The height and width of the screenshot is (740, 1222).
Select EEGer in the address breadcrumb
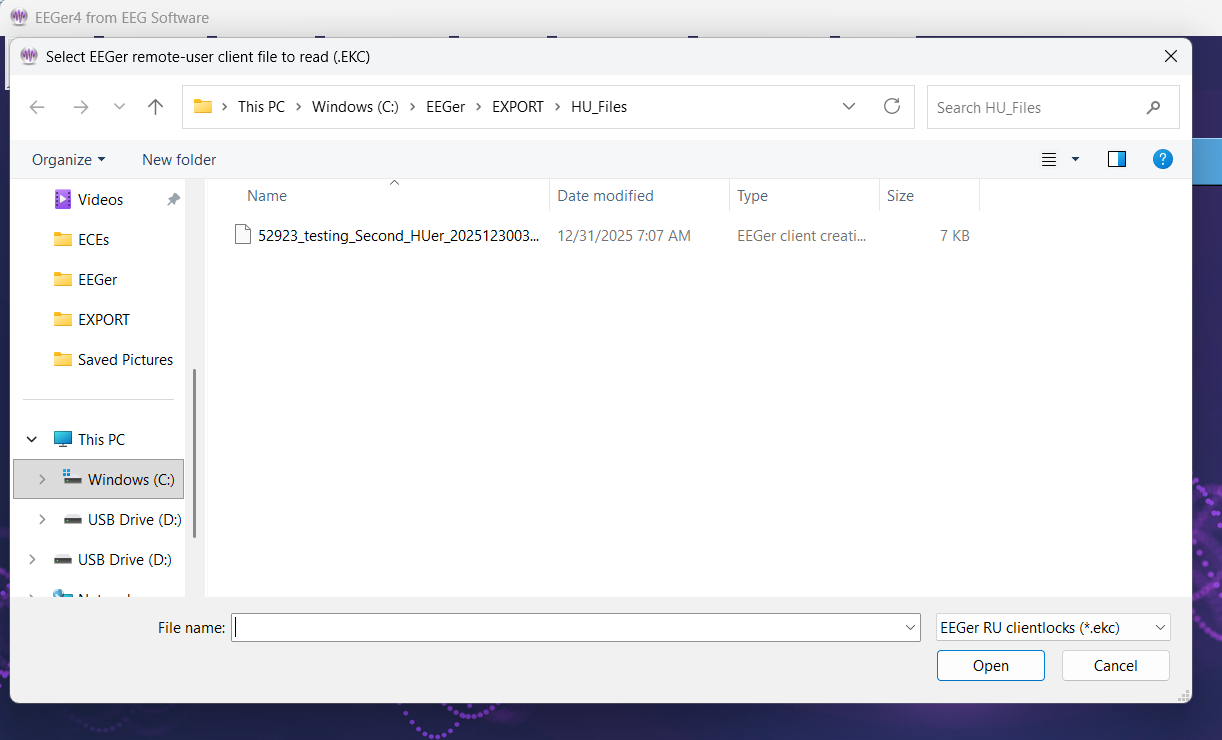446,107
